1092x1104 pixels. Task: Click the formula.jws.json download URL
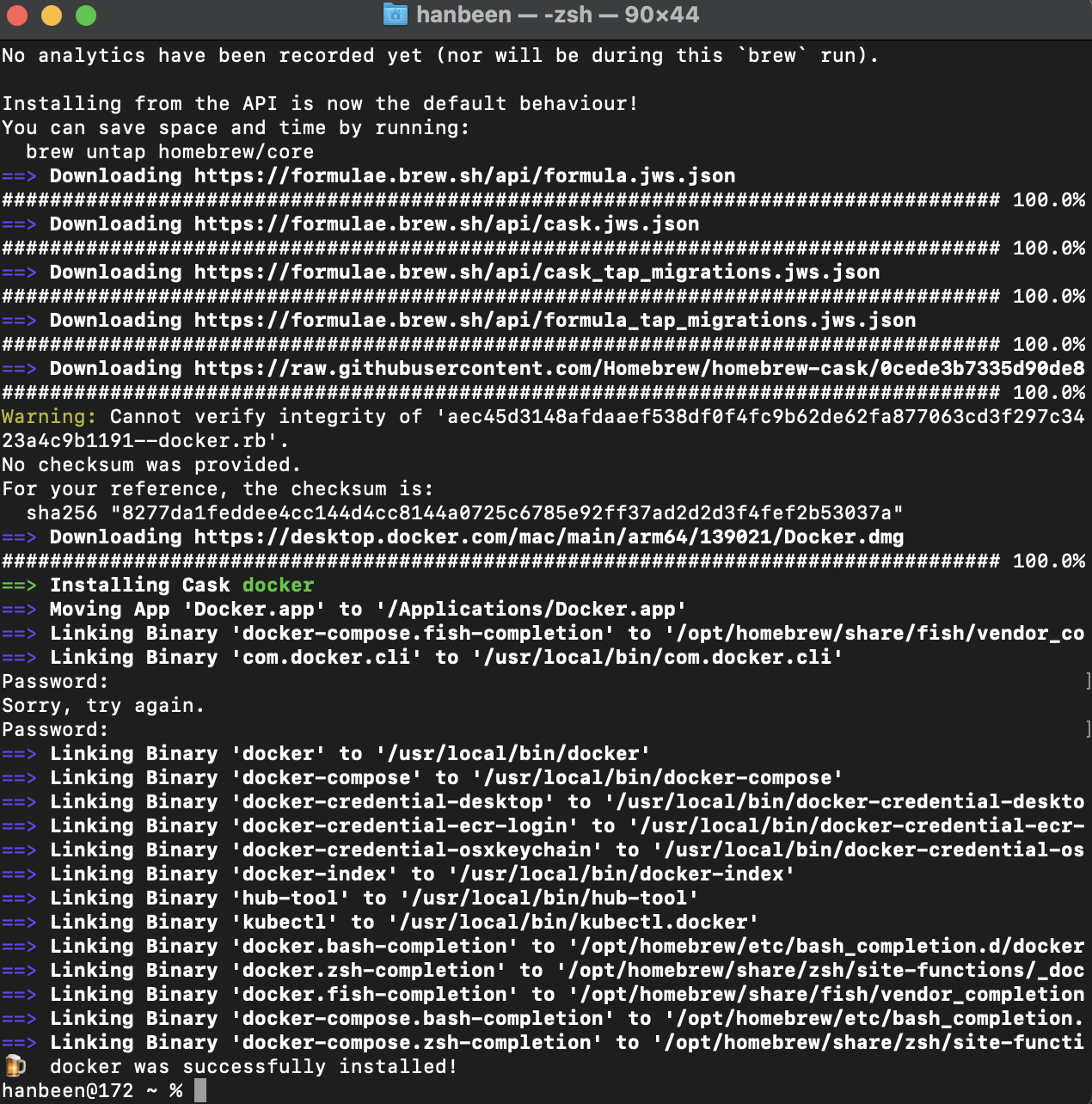[464, 175]
